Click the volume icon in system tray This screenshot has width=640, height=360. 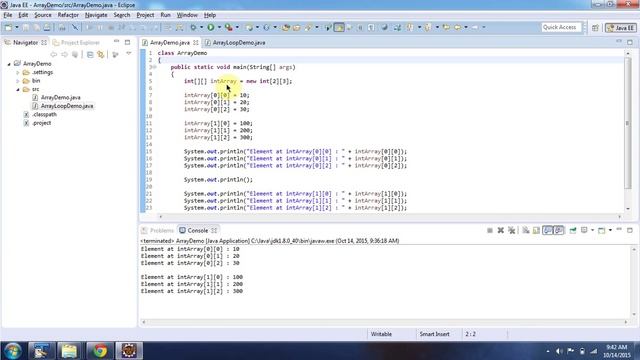click(x=559, y=351)
